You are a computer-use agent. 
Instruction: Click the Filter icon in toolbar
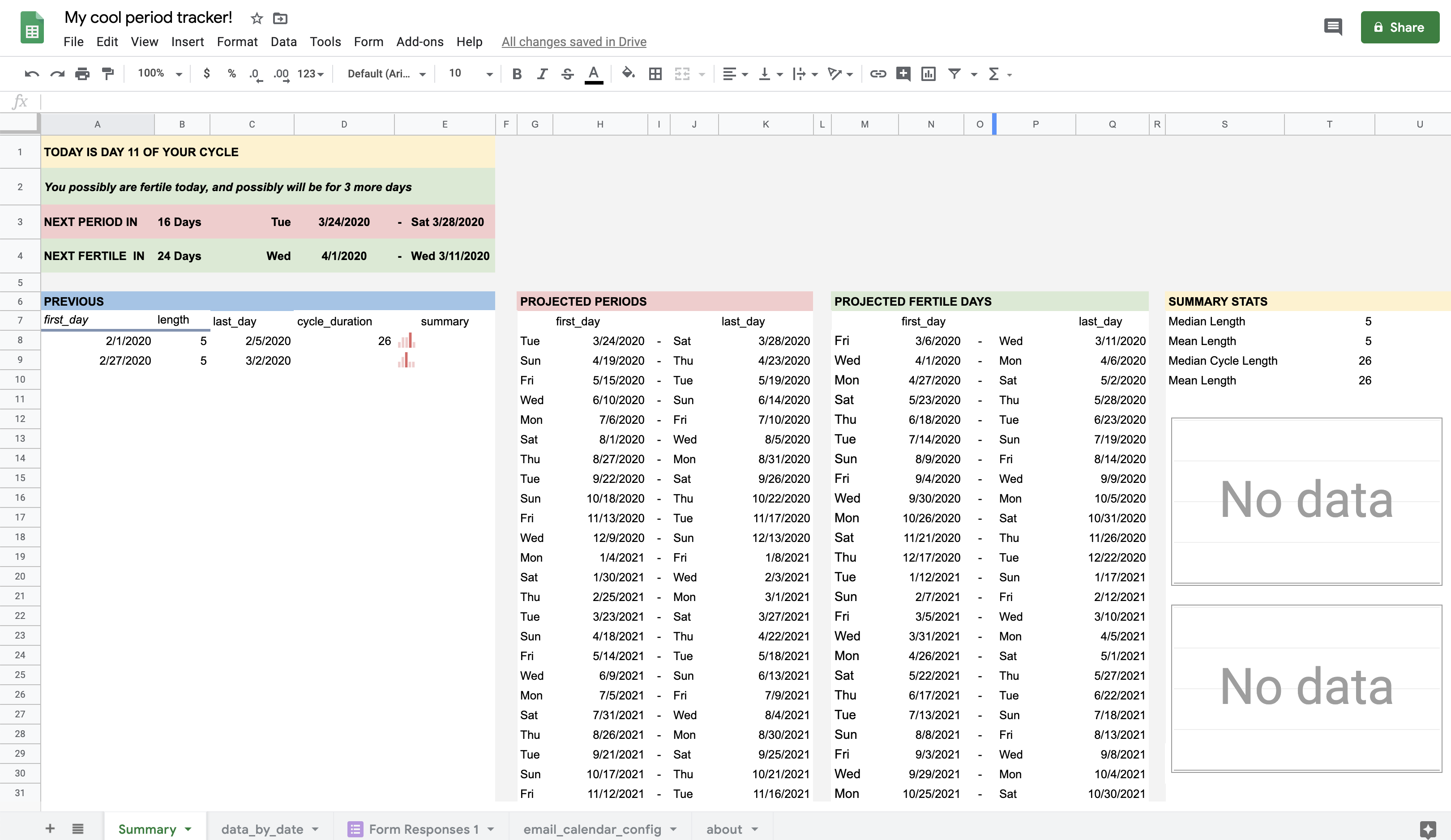coord(954,73)
